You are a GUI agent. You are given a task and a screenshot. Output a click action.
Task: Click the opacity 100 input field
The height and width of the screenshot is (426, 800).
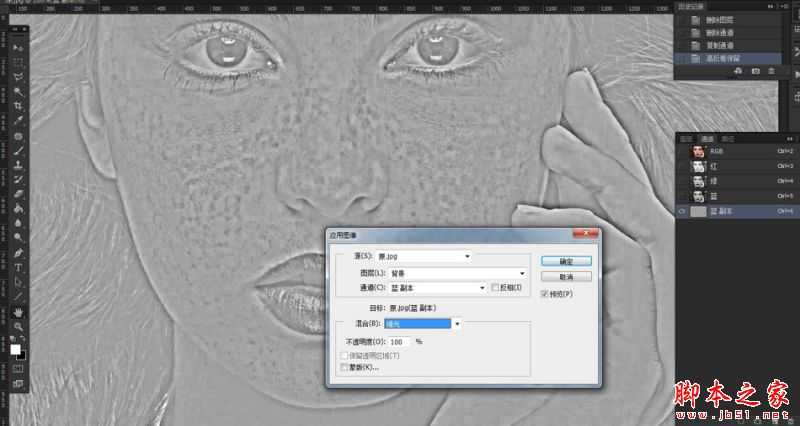click(x=397, y=342)
